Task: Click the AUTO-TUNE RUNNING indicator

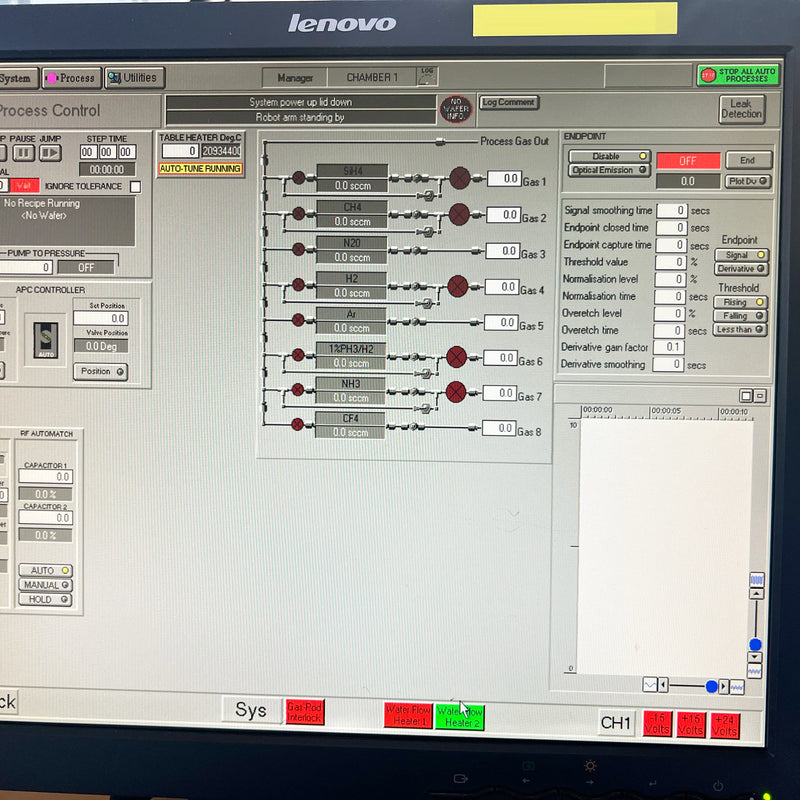Action: [200, 168]
